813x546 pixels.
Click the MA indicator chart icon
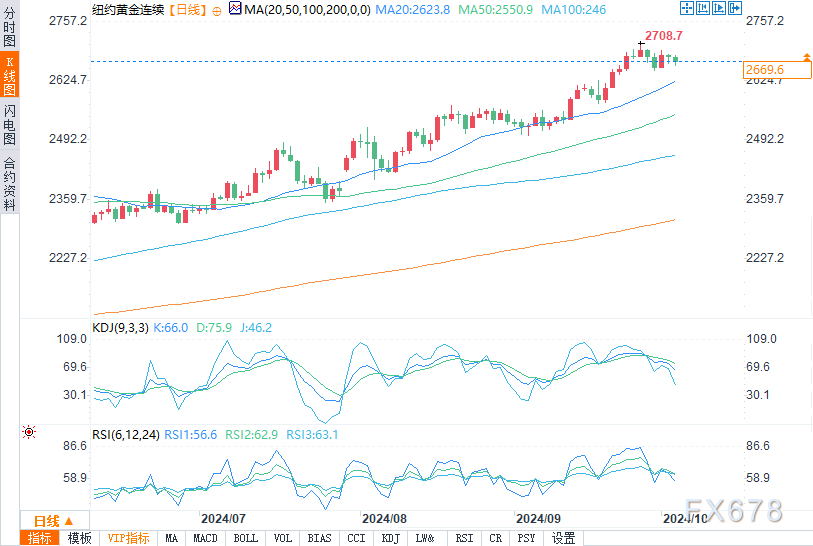(x=235, y=8)
